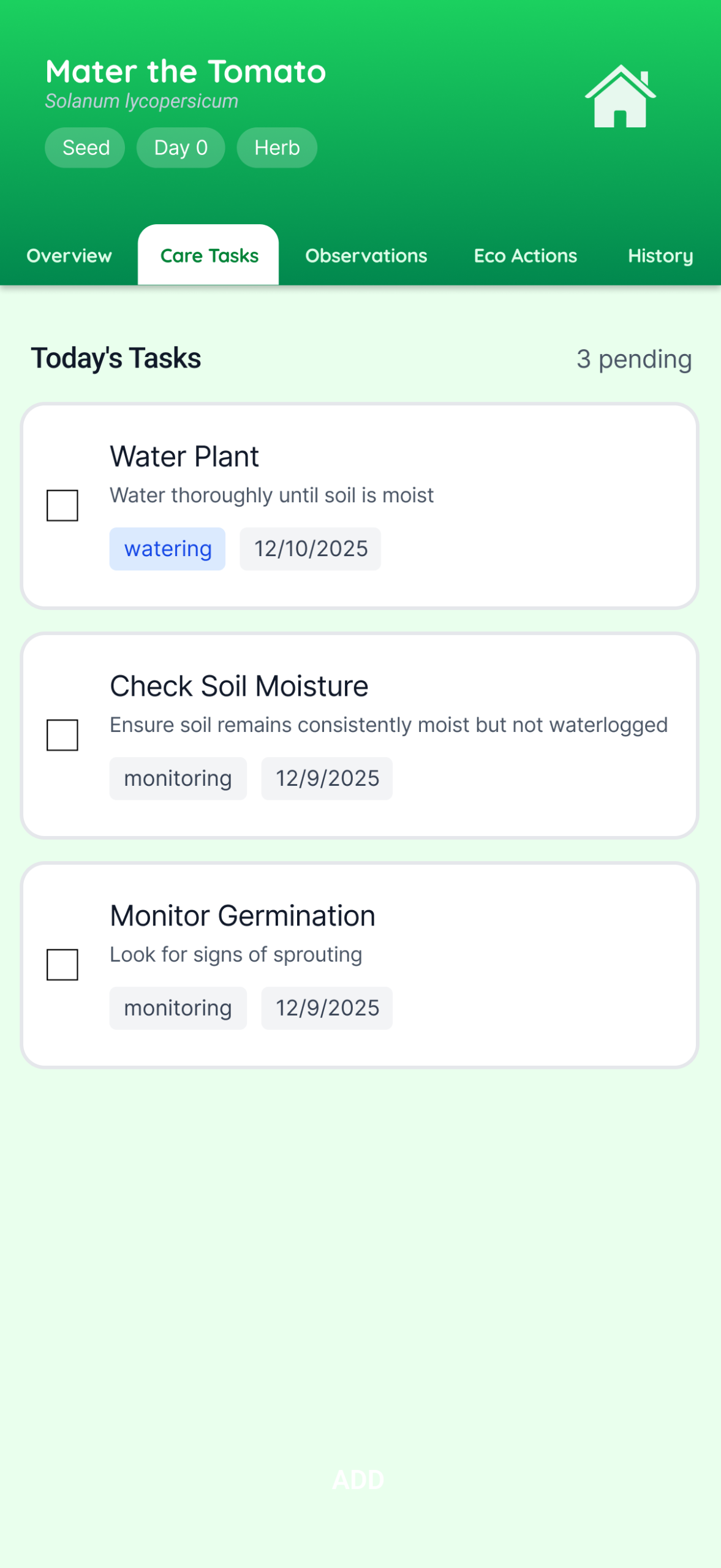Viewport: 721px width, 1568px height.
Task: Tap the home icon in header
Action: [620, 97]
